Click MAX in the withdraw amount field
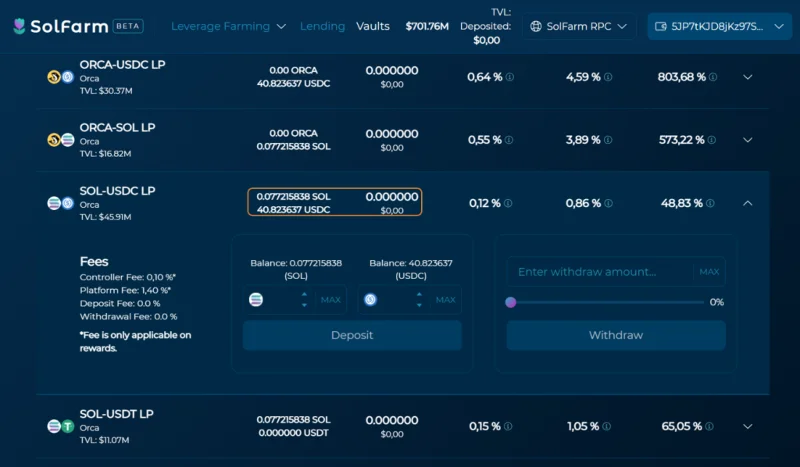This screenshot has height=467, width=800. tap(709, 272)
